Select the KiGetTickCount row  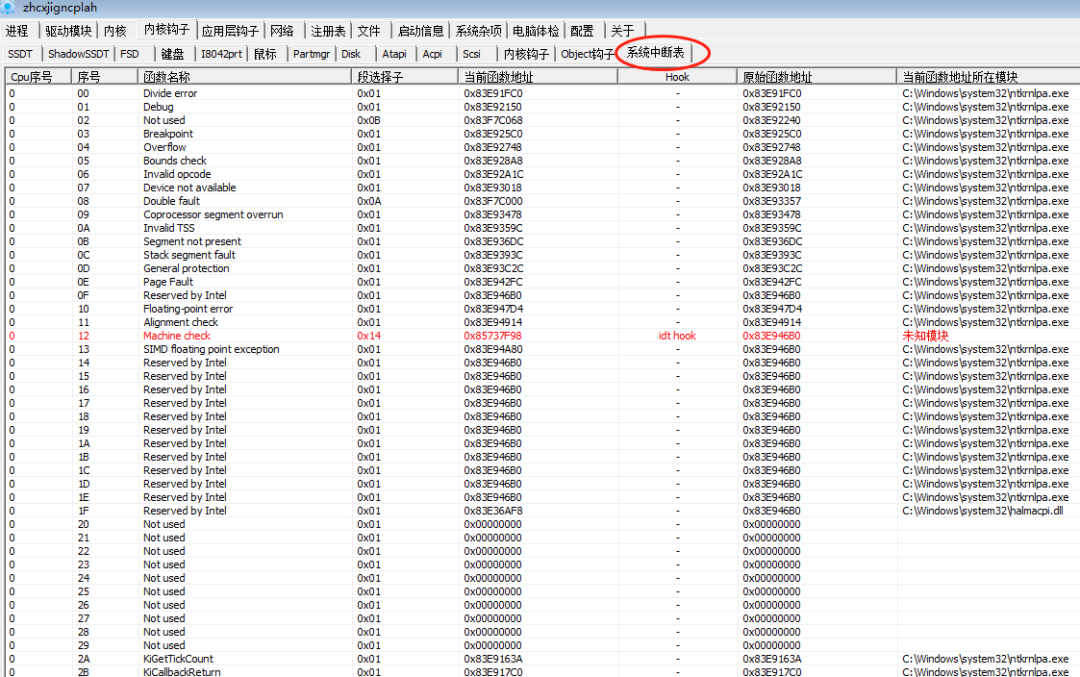543,659
